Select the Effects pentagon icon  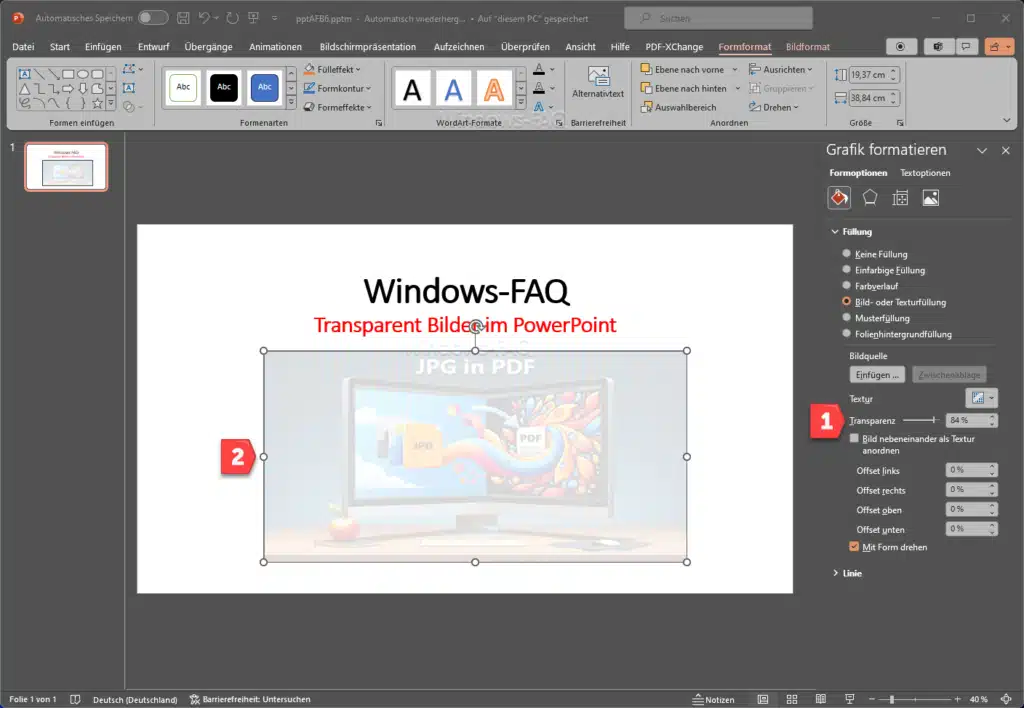870,198
